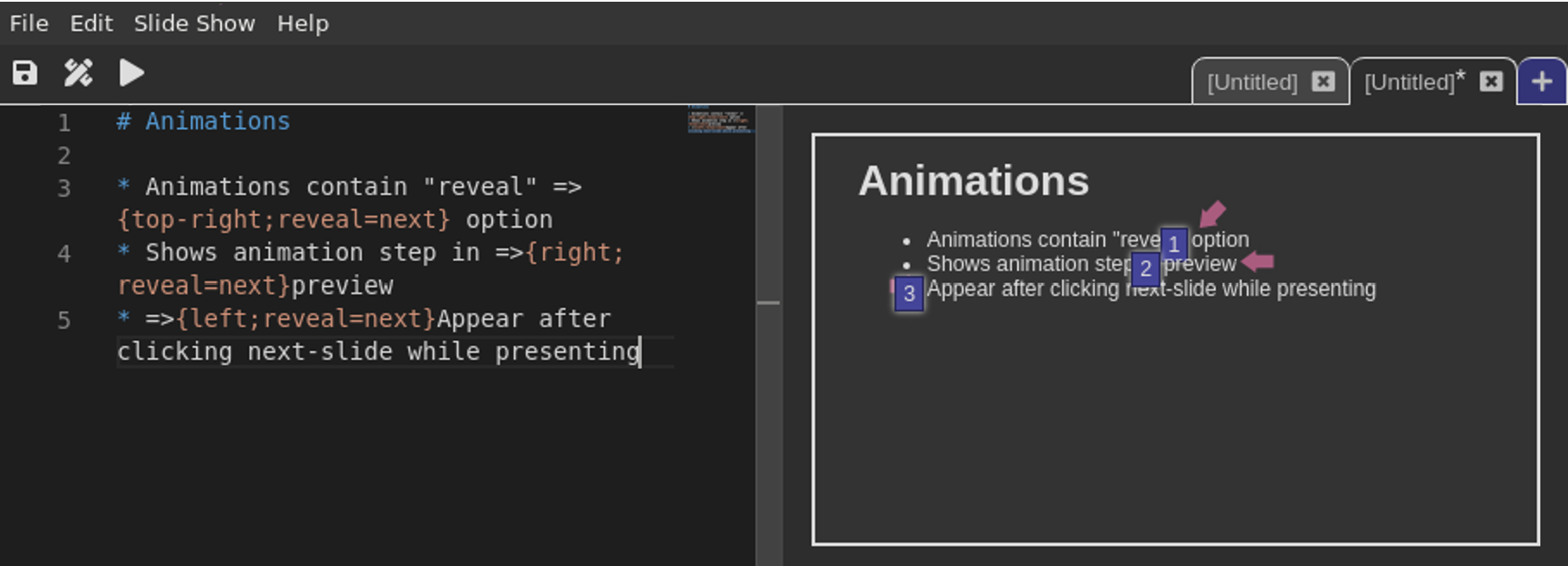Click 'Appear after clicking' bullet in preview
Viewport: 1568px width, 566px height.
[x=1151, y=288]
